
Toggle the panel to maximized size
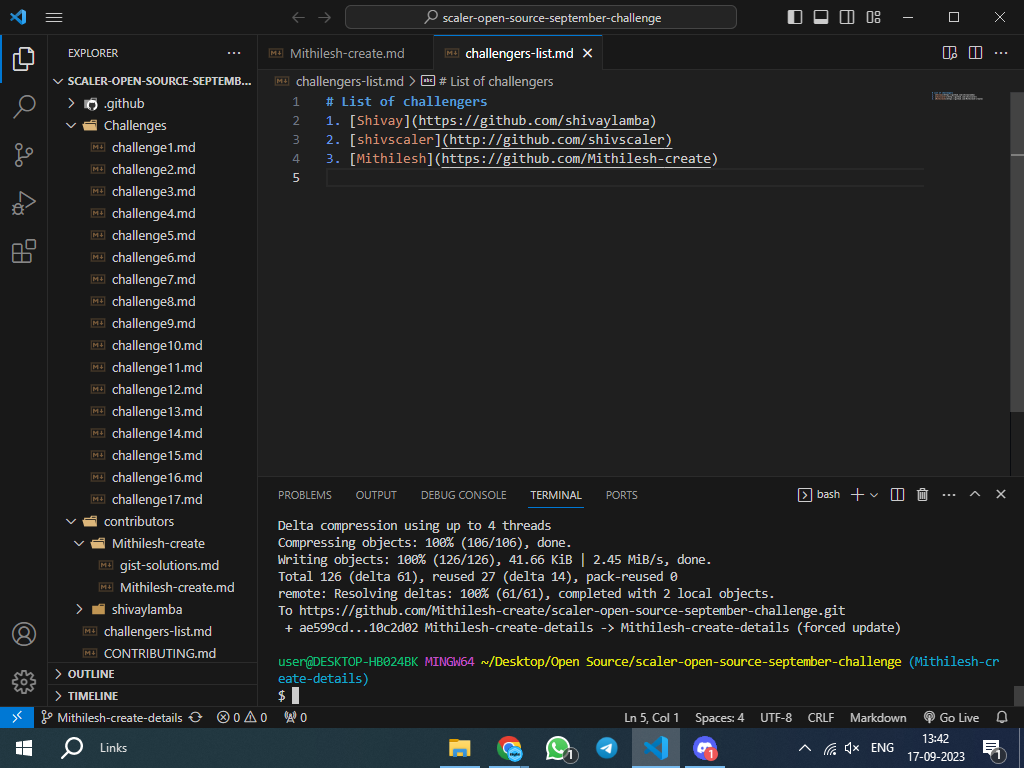974,494
